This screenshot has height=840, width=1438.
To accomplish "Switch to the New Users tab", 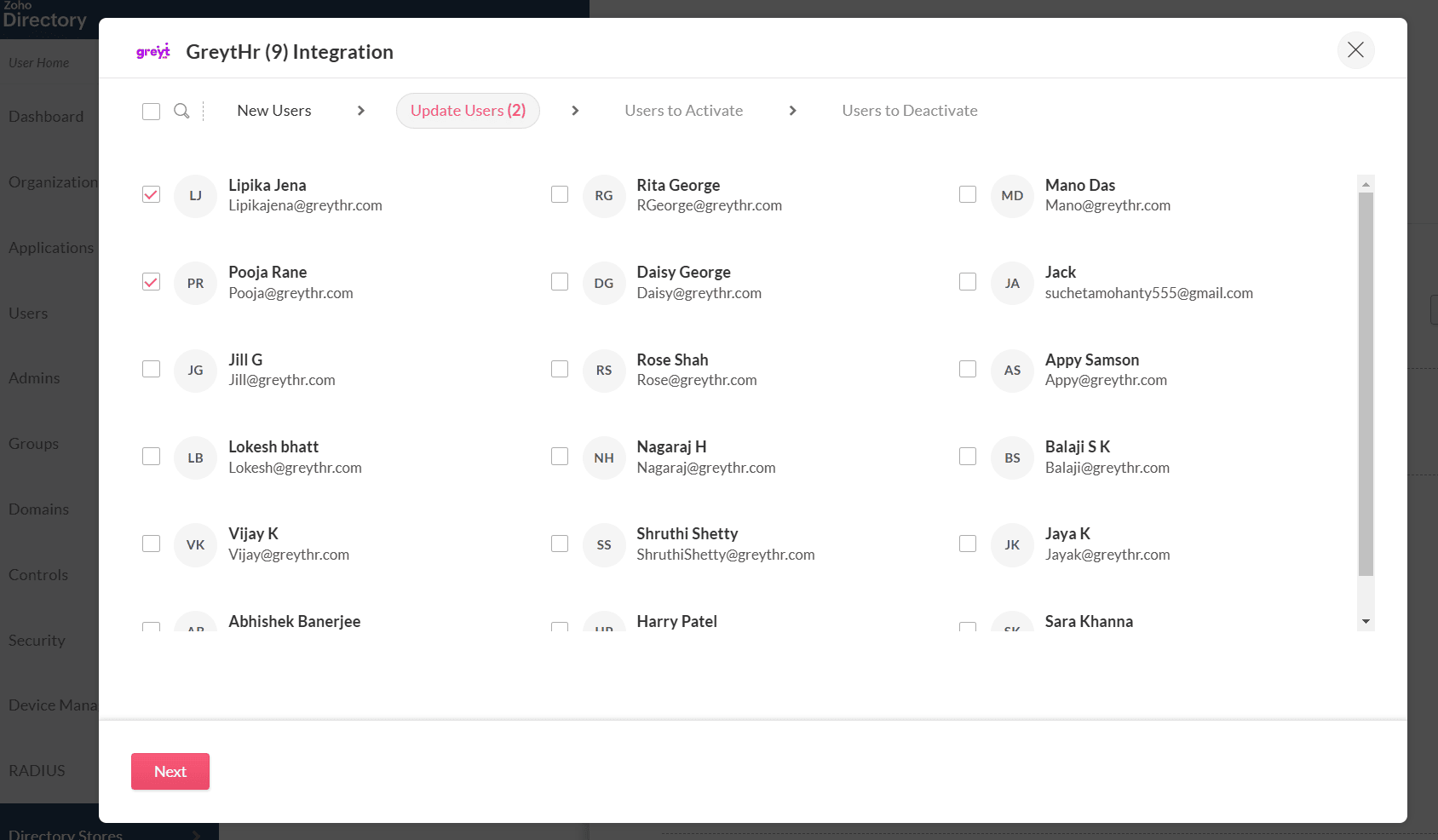I will [x=274, y=111].
